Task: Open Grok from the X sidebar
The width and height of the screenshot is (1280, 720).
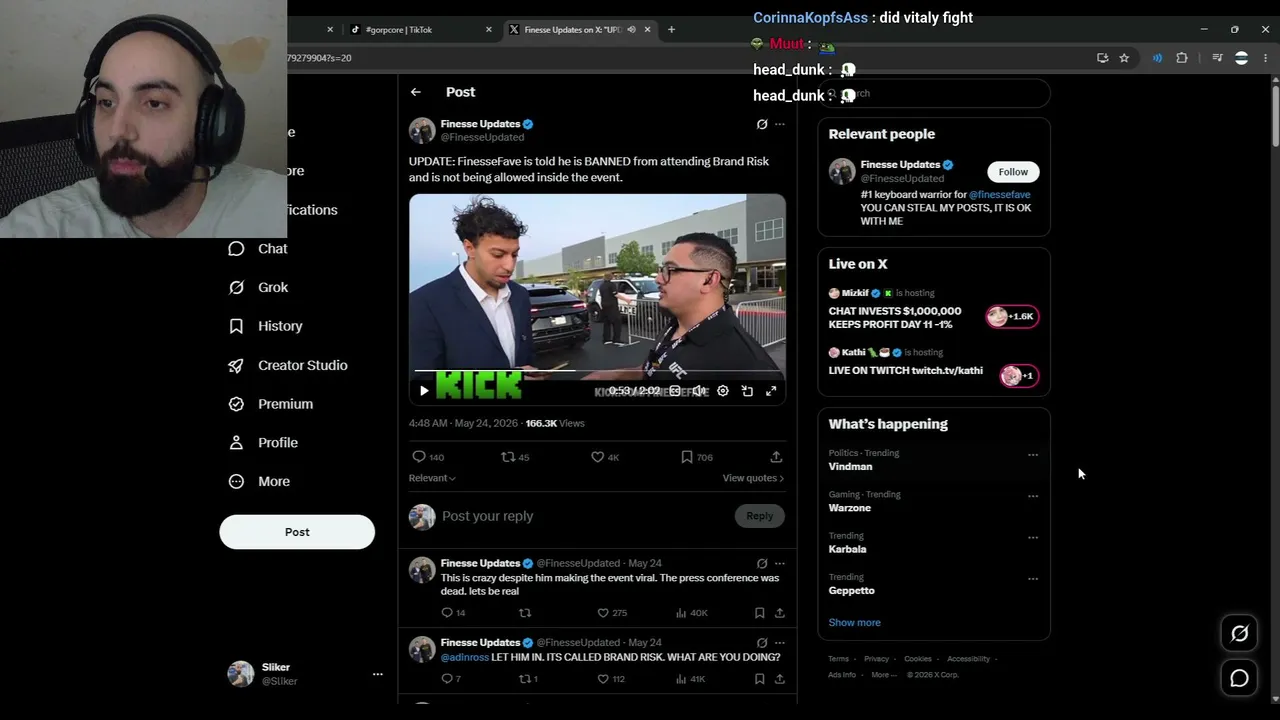Action: [258, 288]
